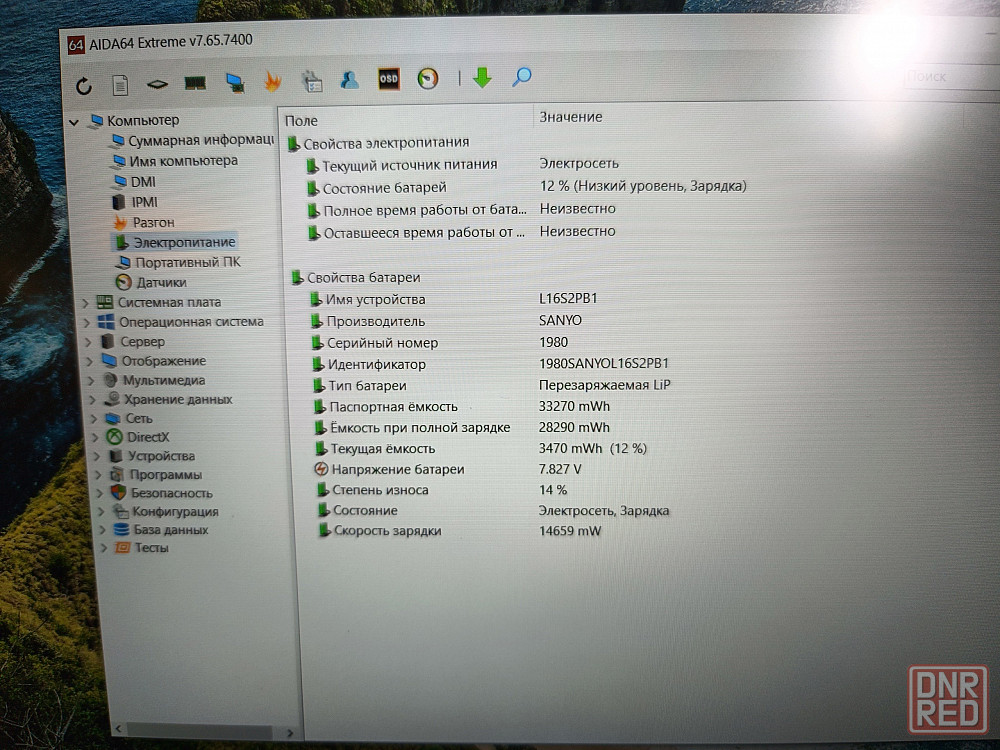Select the Производитель row
Viewport: 1000px width, 750px height.
(446, 321)
